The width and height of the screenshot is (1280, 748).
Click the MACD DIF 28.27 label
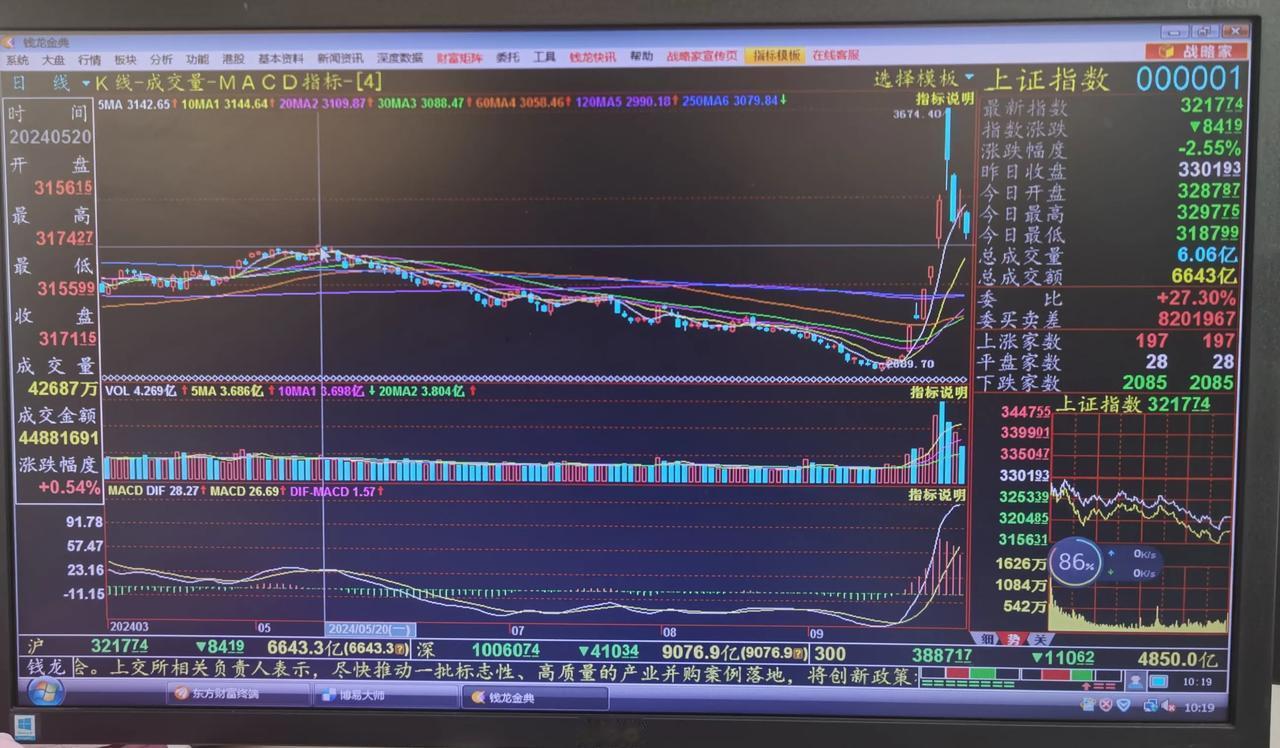(155, 491)
